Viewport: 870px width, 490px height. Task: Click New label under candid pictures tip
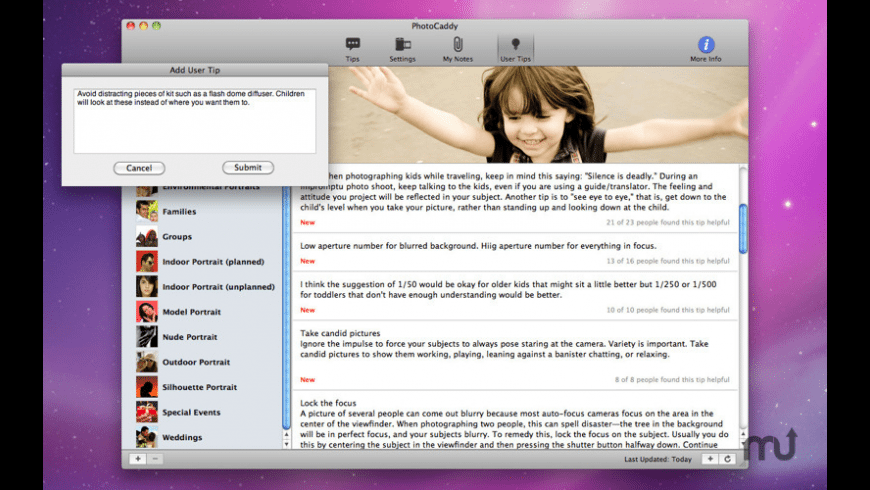coord(307,380)
